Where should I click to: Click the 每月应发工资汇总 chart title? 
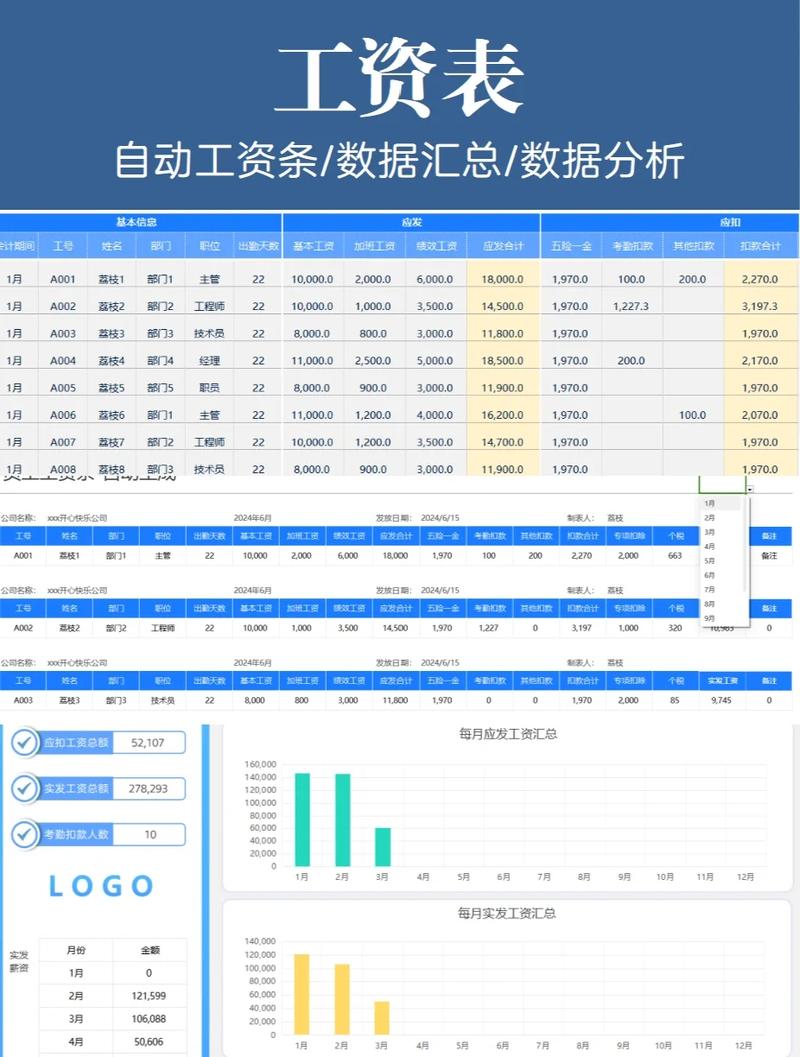(508, 734)
